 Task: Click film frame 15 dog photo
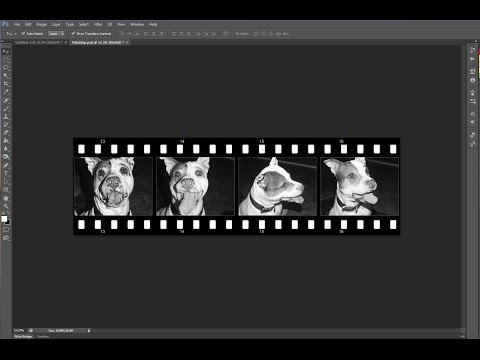coord(277,186)
